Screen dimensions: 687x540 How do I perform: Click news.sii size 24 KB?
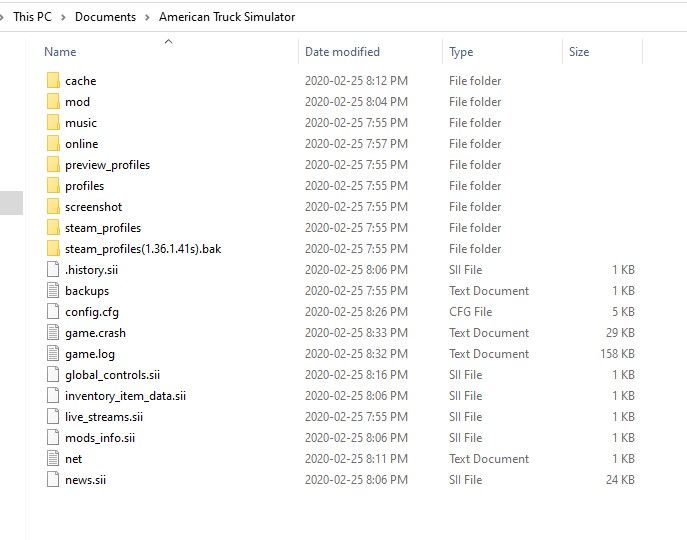[x=620, y=480]
